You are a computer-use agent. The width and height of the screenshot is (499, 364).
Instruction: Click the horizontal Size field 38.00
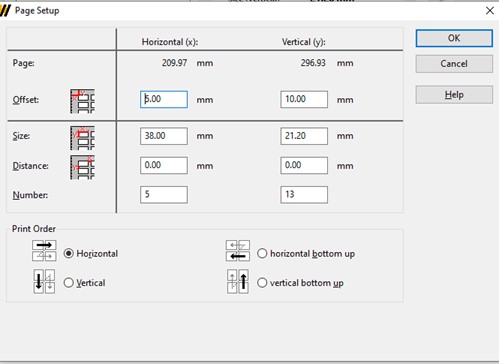coord(164,136)
